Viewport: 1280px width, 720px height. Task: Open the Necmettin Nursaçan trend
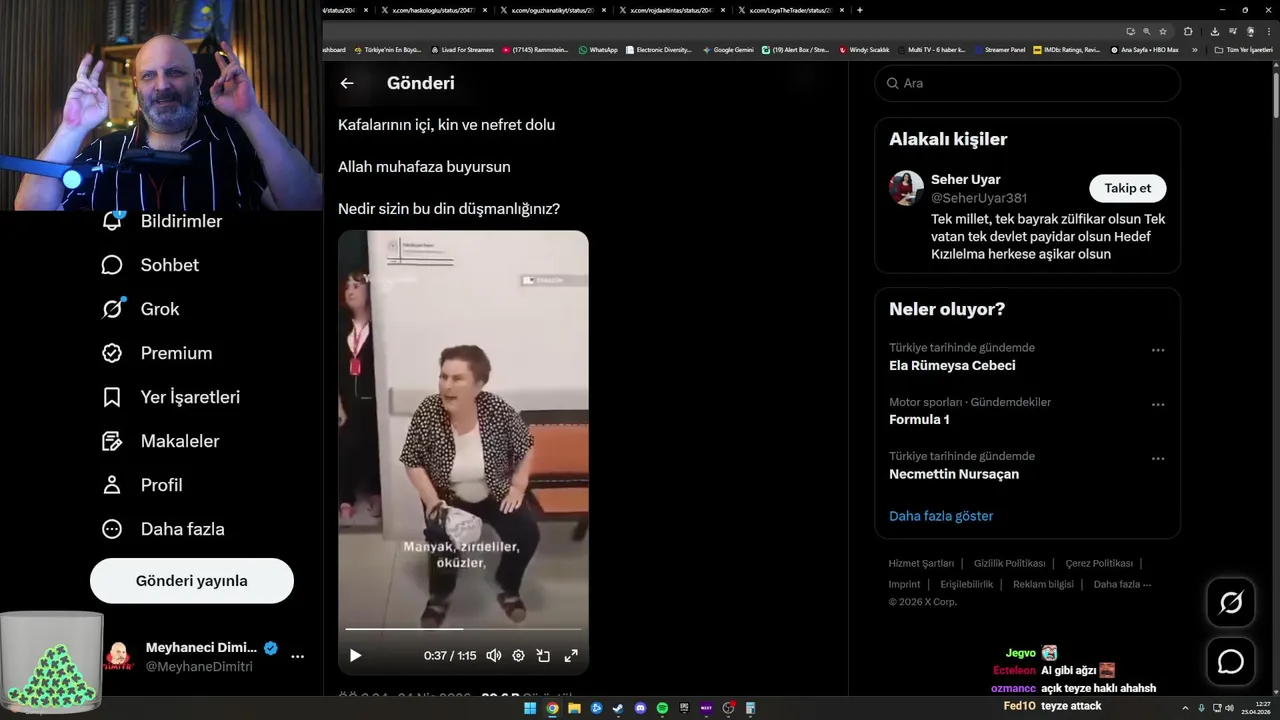tap(954, 474)
